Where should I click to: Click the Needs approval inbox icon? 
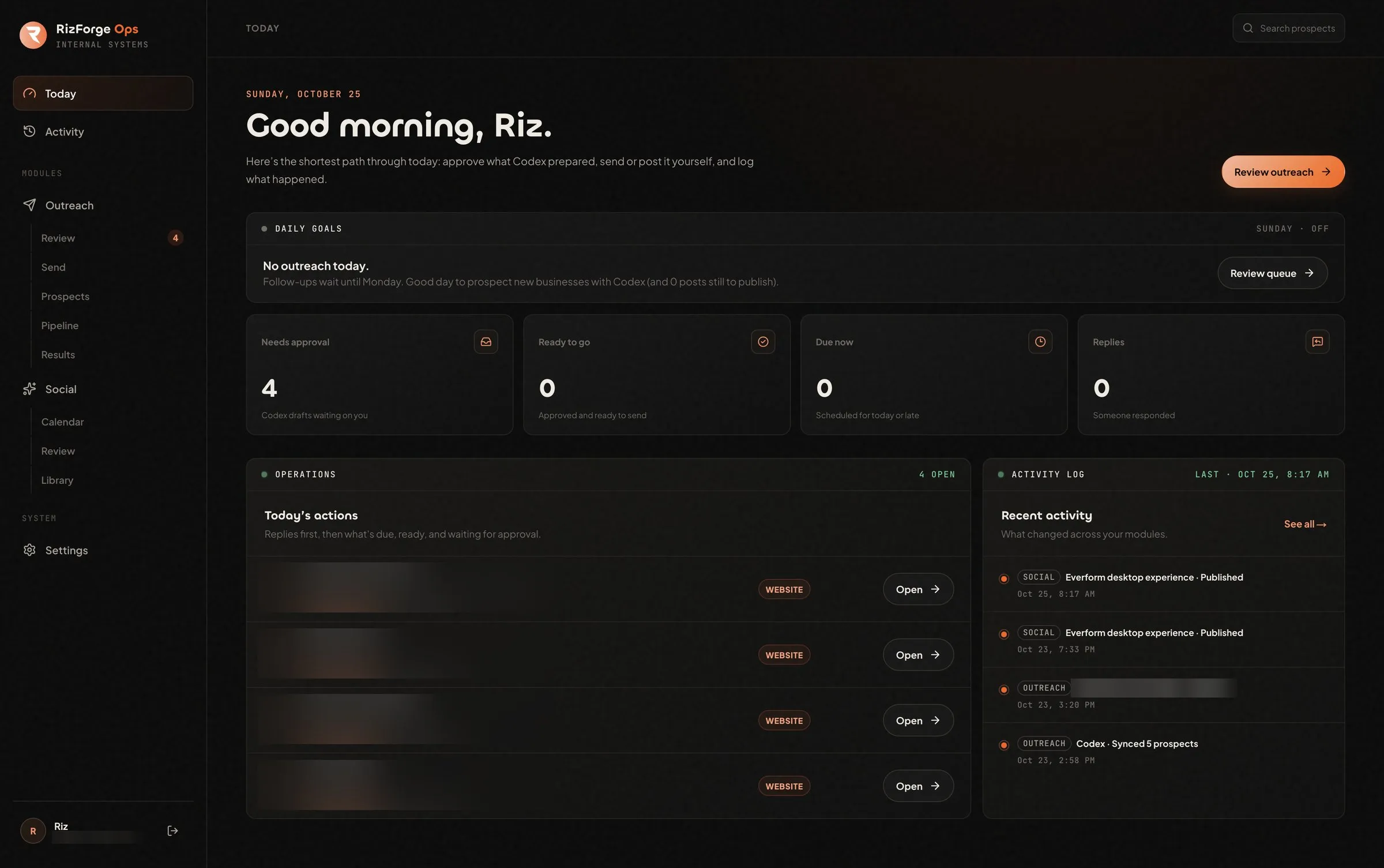[x=486, y=342]
